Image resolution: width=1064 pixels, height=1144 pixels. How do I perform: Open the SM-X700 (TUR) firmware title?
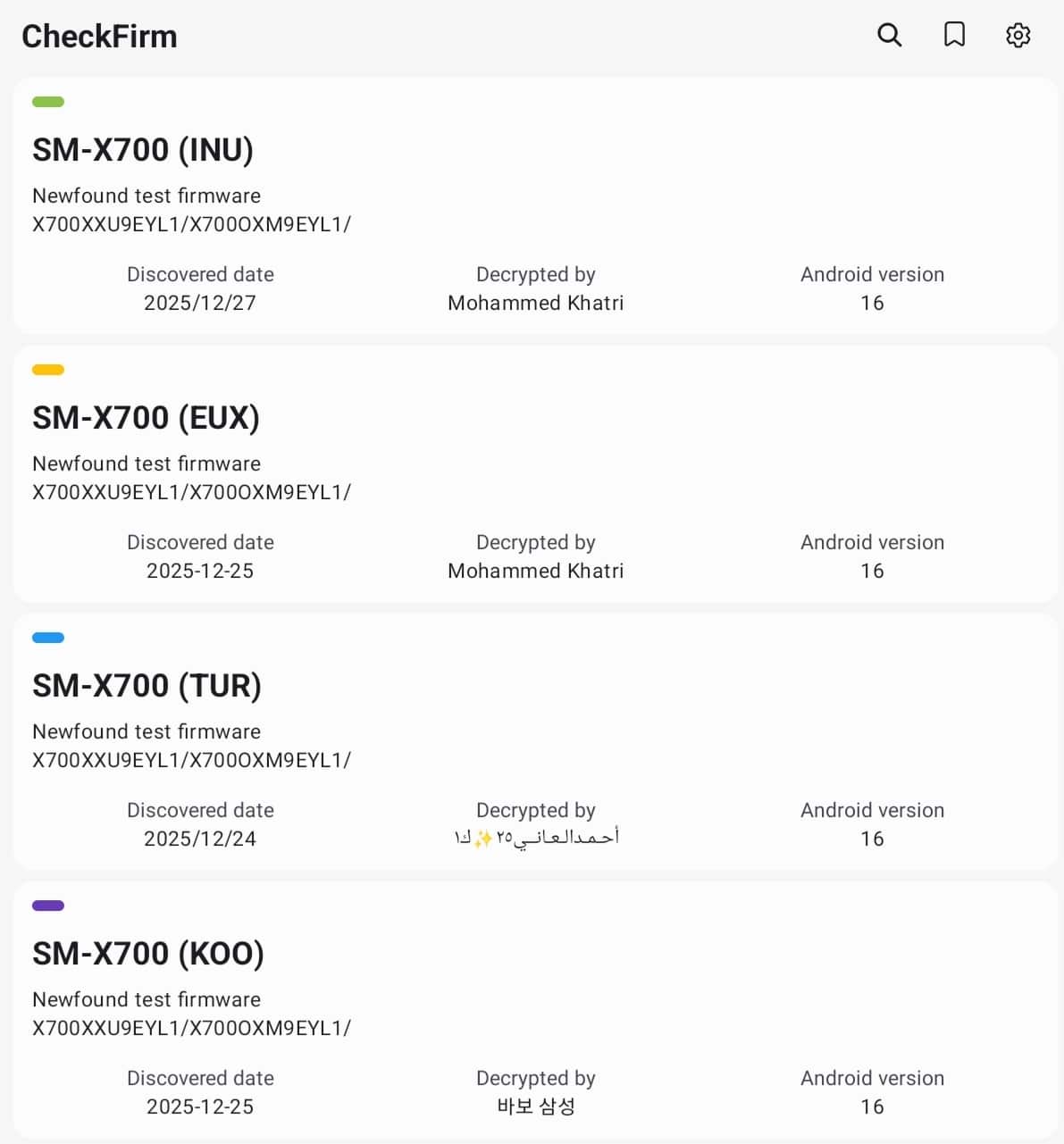pyautogui.click(x=147, y=686)
